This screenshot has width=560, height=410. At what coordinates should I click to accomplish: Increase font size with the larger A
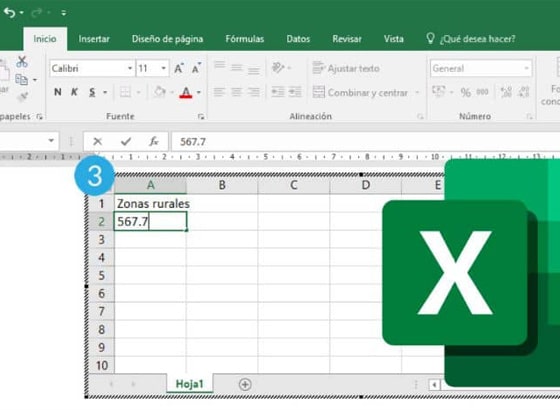pos(179,68)
